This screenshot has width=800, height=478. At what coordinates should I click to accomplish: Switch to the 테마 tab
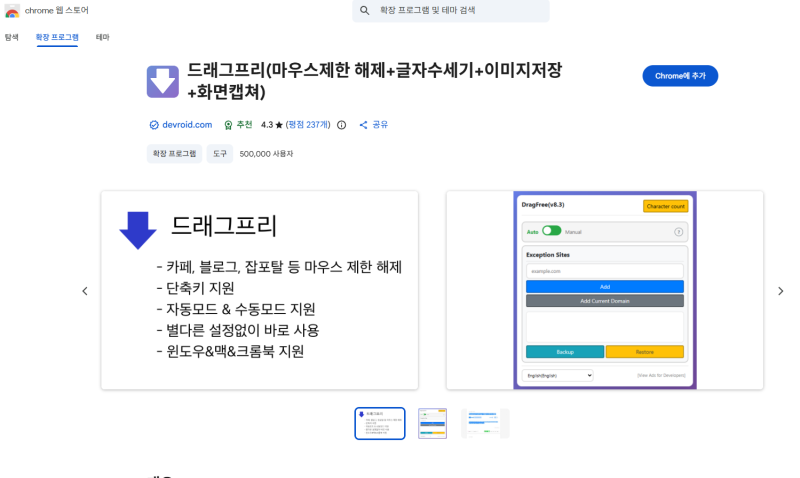point(103,37)
